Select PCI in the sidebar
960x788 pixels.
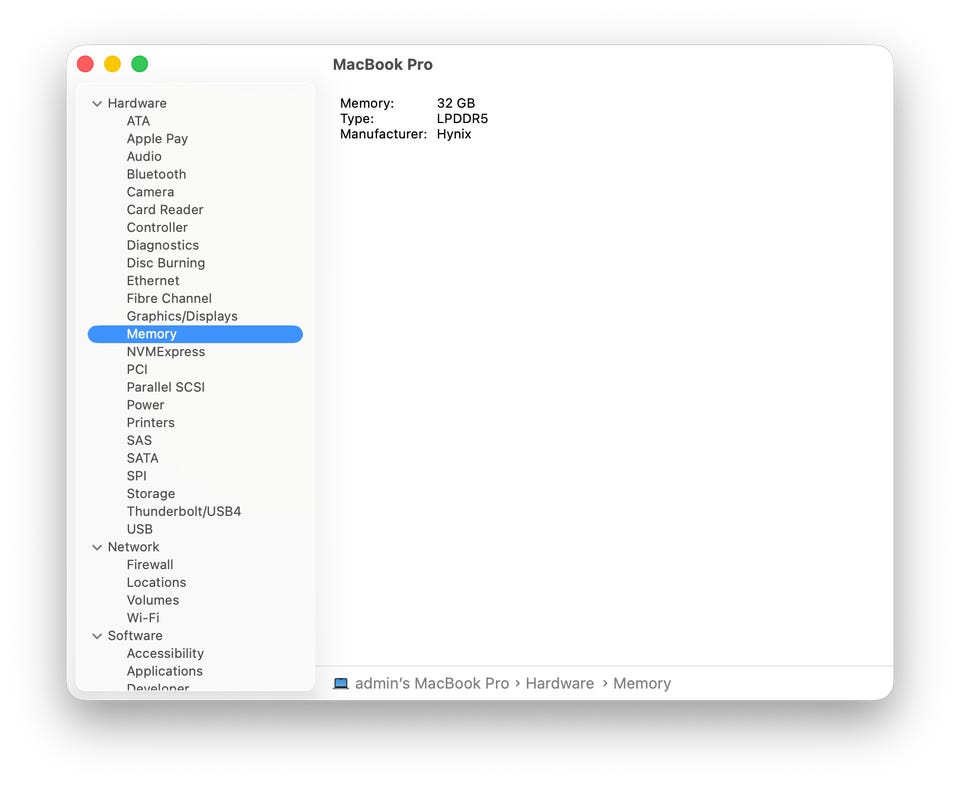[x=137, y=370]
